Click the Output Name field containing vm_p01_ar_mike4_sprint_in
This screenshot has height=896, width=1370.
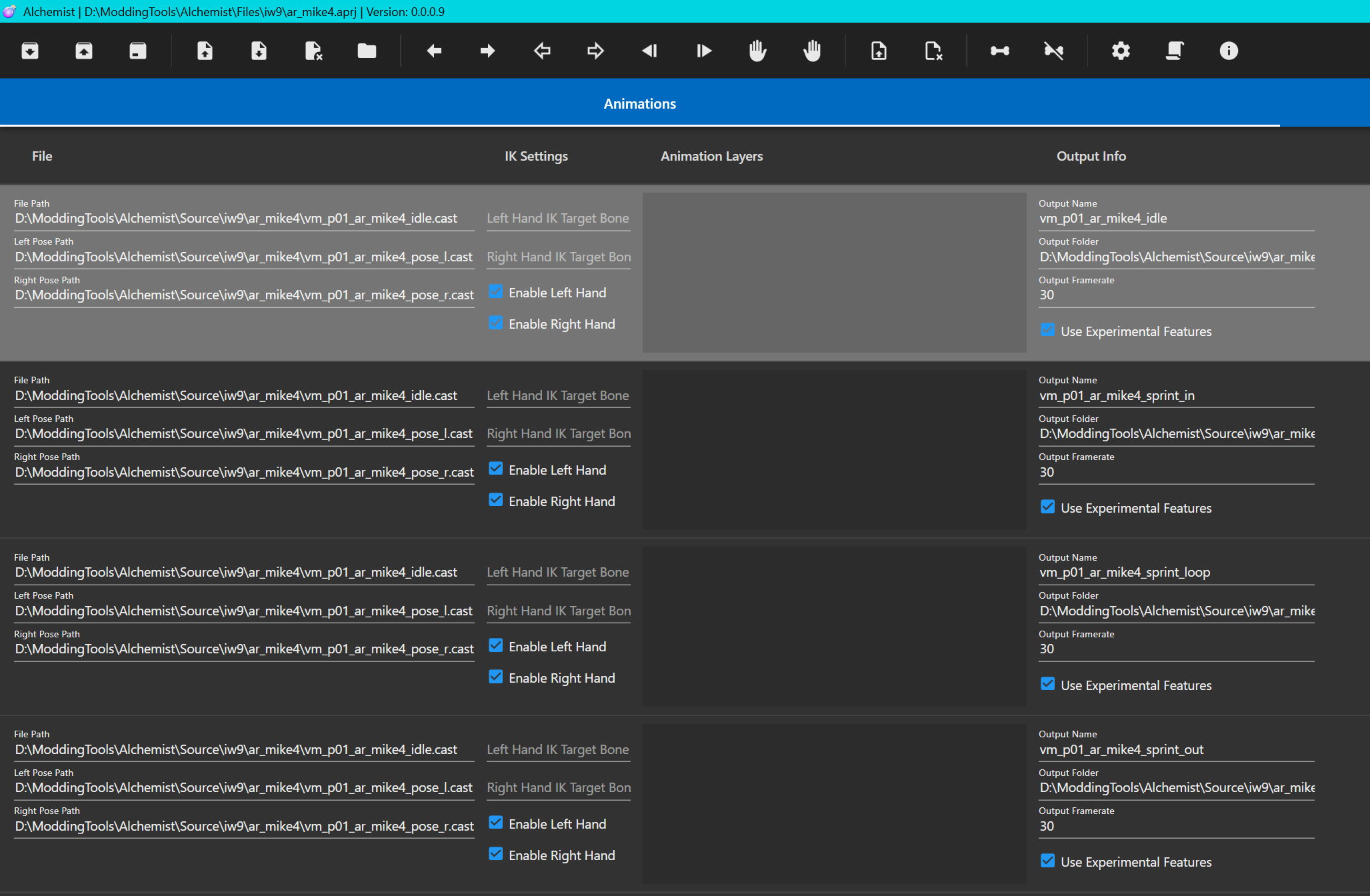(x=1176, y=395)
